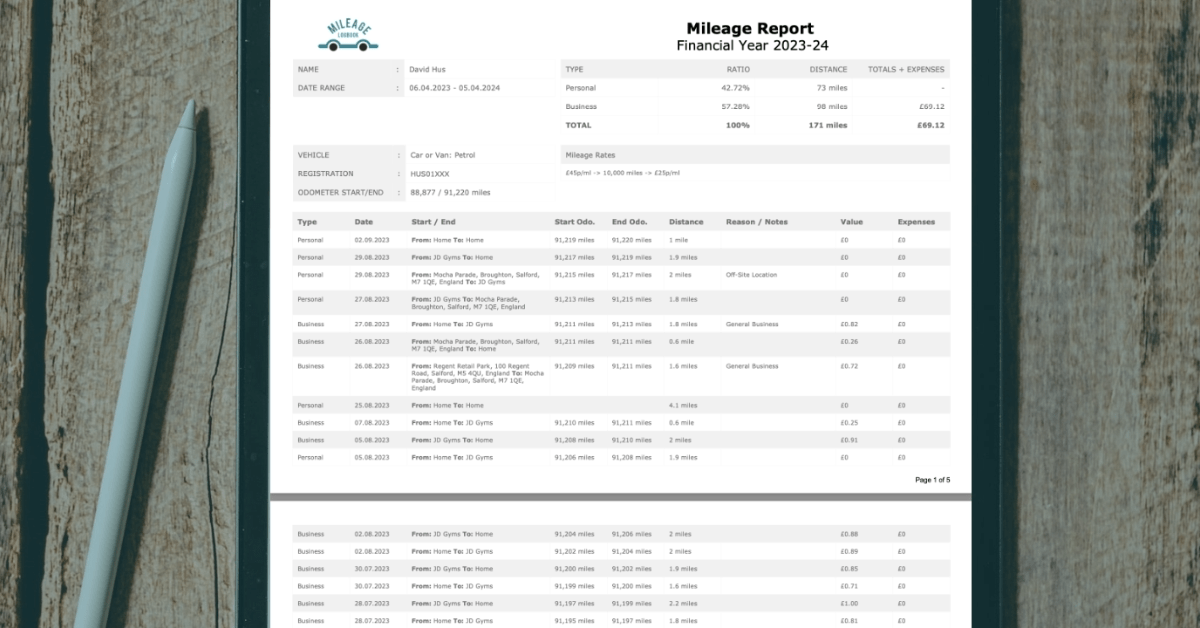Click the Business ratio "57.28%"

(735, 106)
